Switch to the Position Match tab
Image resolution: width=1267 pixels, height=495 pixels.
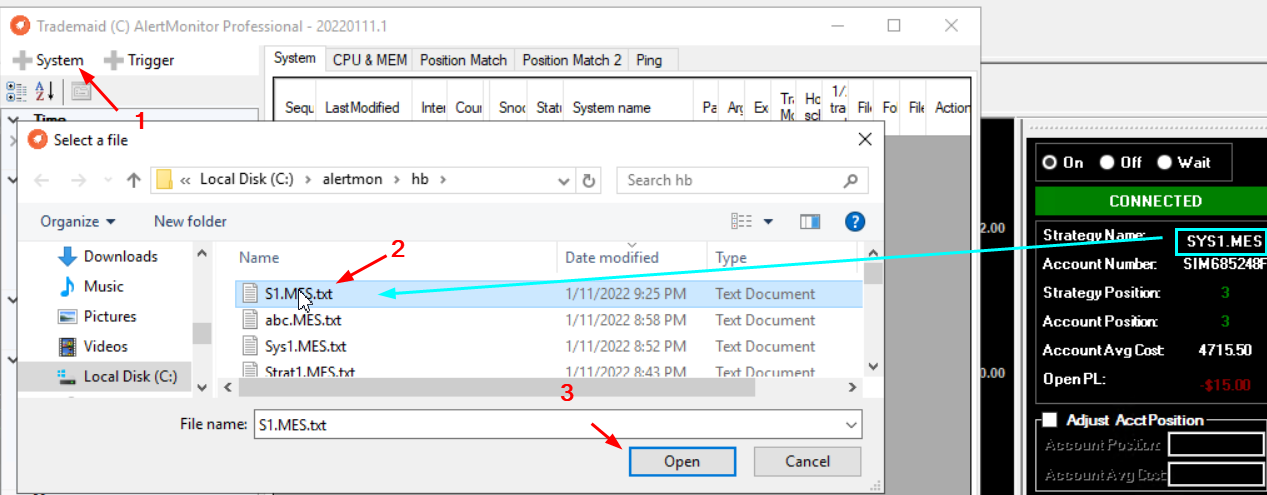463,60
